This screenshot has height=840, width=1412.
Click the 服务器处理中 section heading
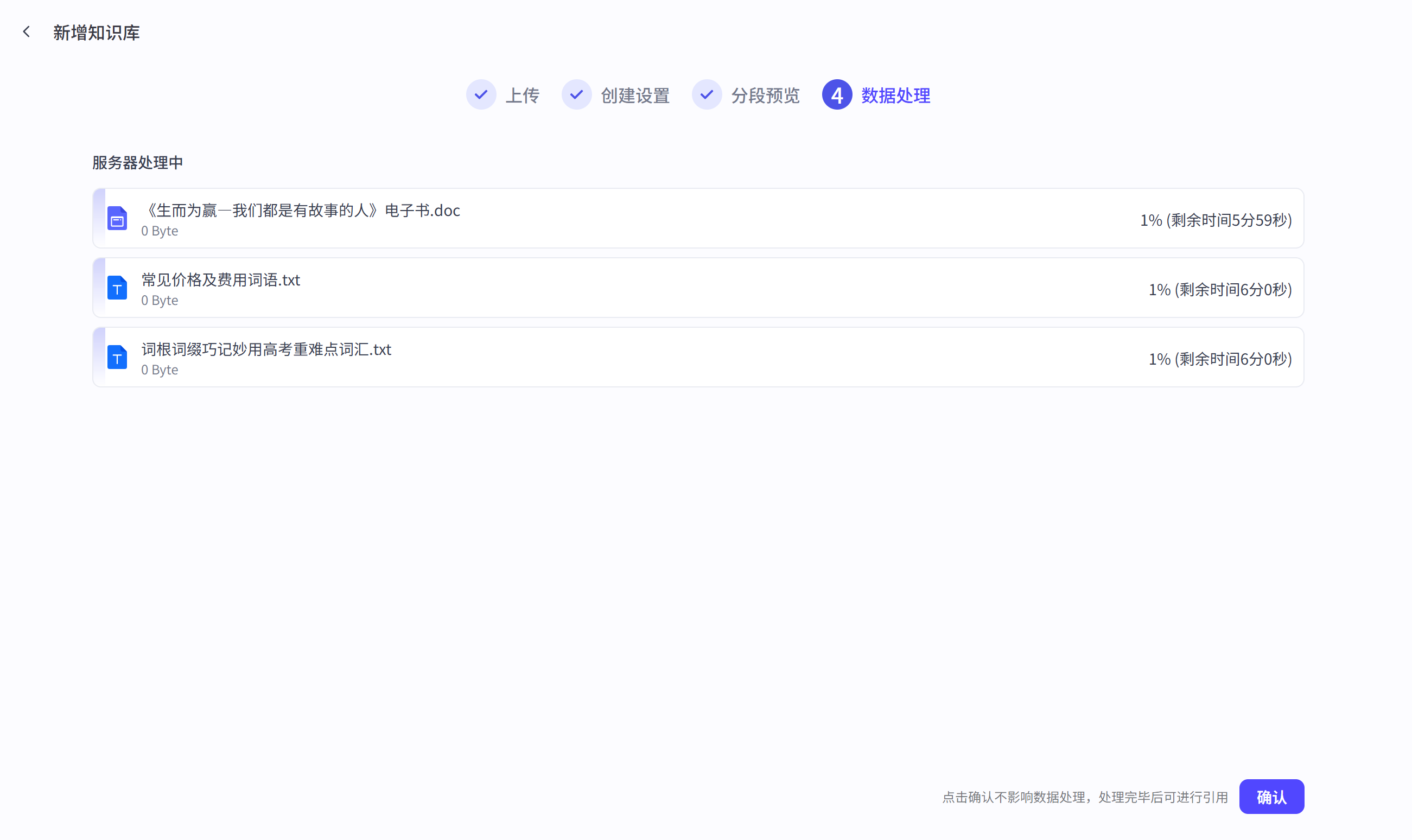137,162
